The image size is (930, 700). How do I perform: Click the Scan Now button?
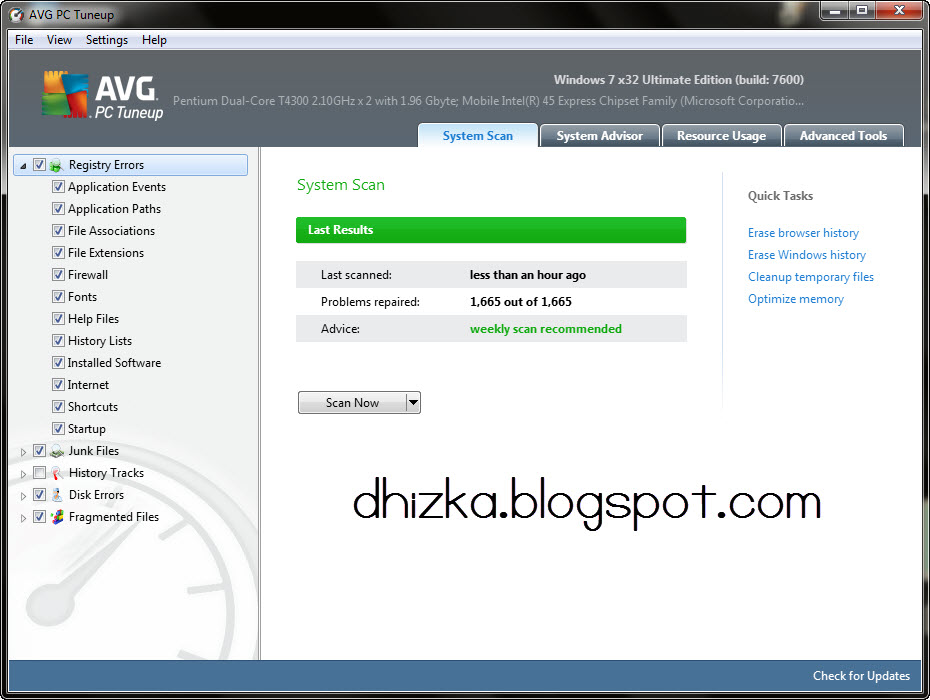[x=352, y=403]
